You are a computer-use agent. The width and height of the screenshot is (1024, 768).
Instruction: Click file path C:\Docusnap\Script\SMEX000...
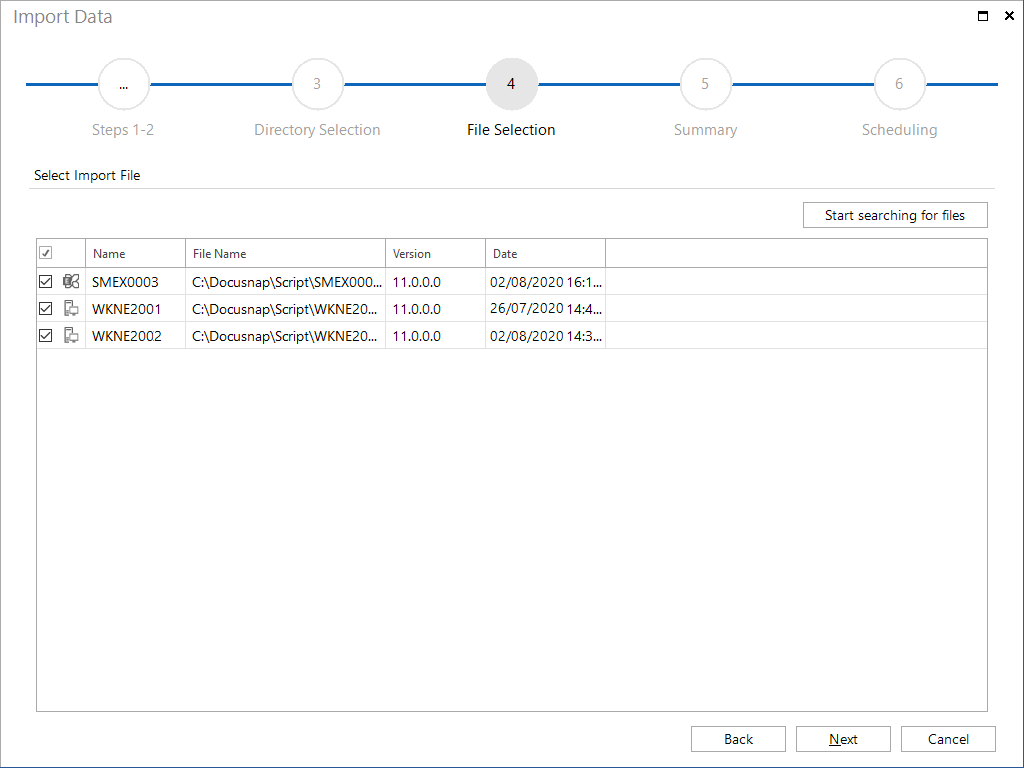(285, 282)
